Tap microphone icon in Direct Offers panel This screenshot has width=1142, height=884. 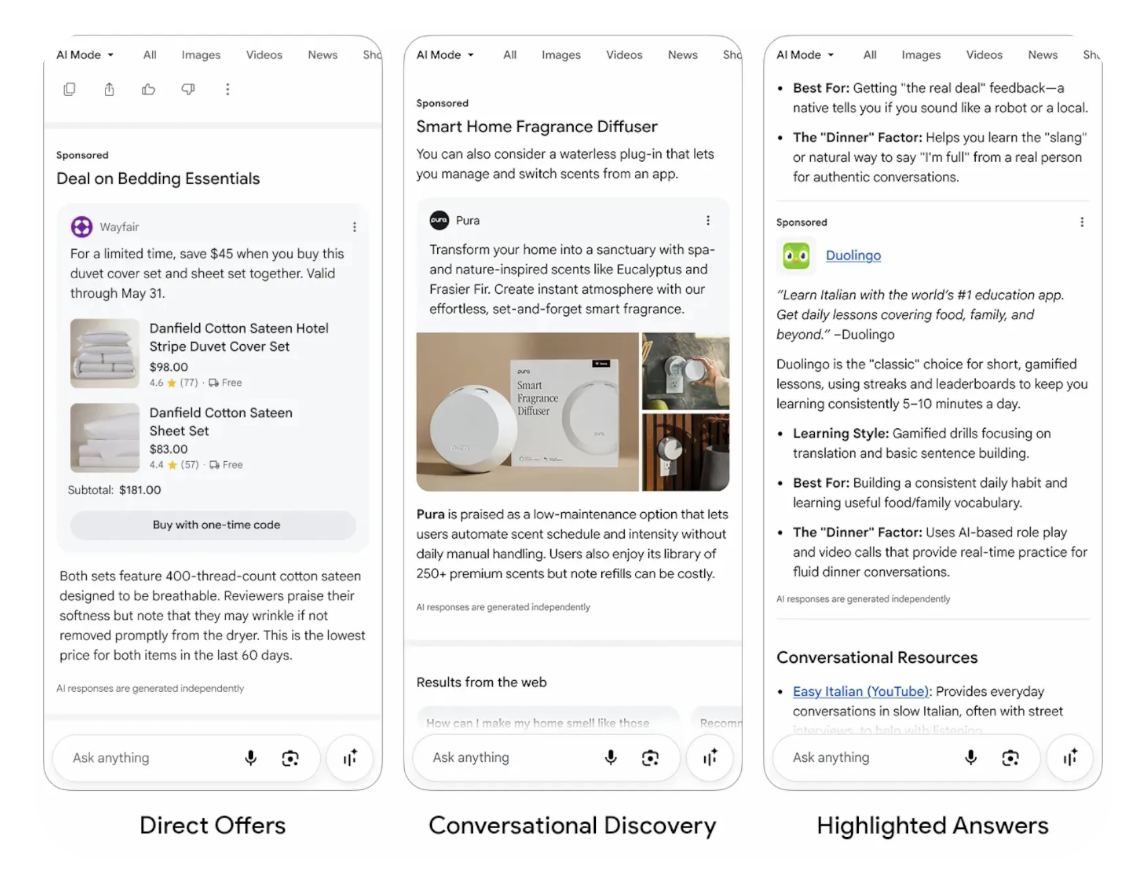pyautogui.click(x=251, y=758)
